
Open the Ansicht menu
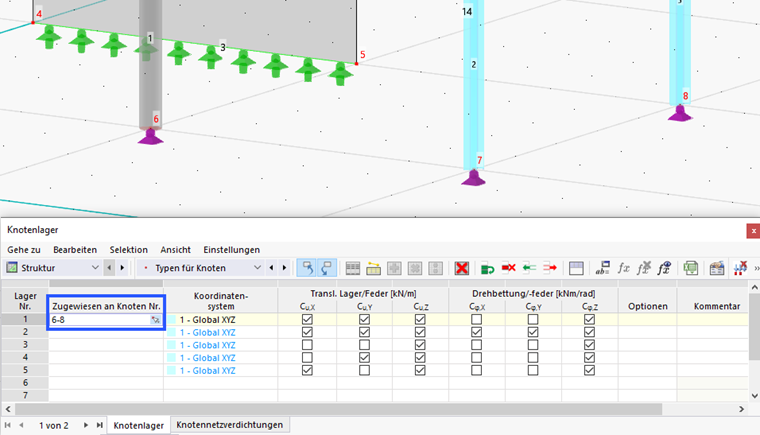pos(175,250)
